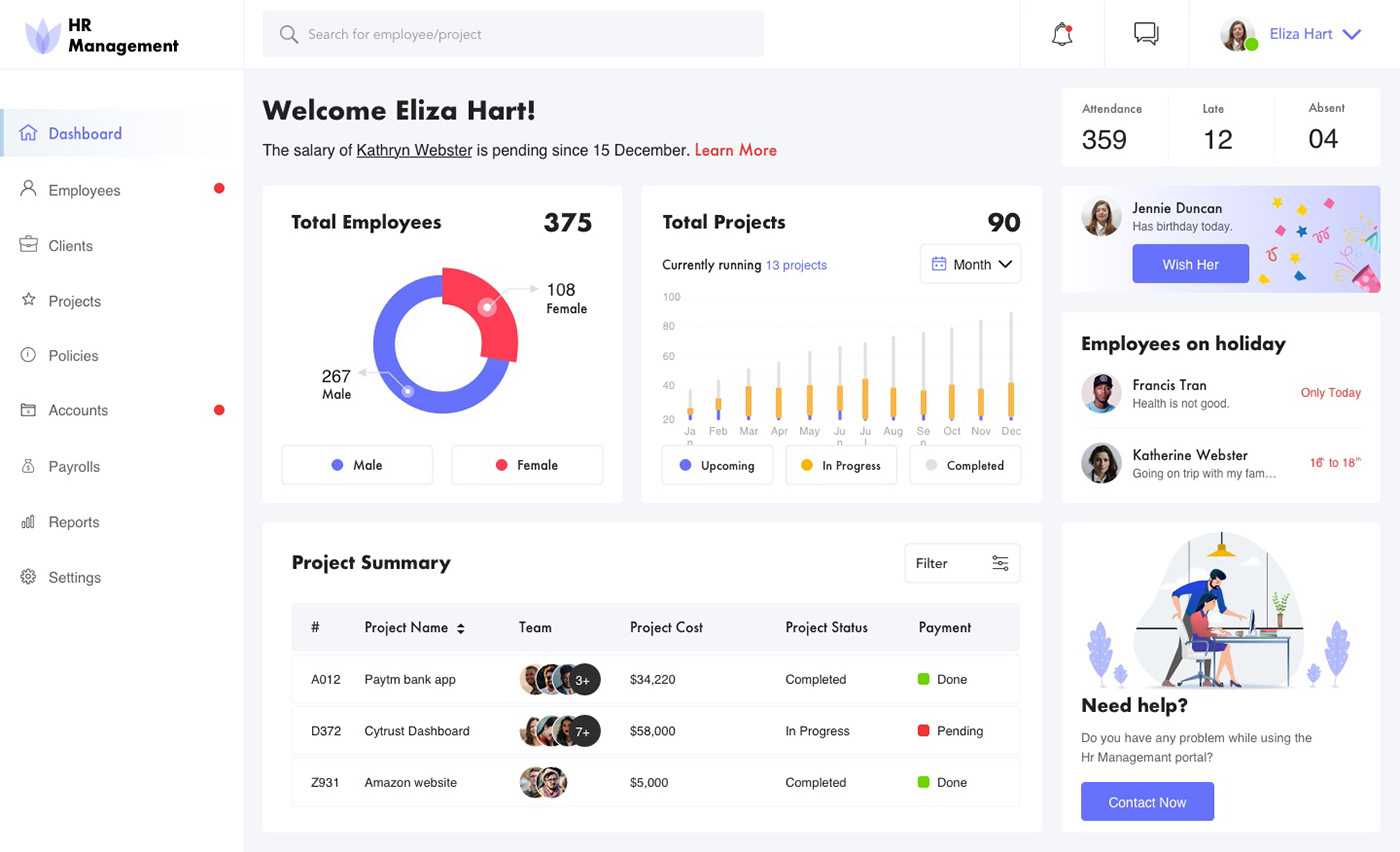
Task: Toggle the Male legend in employees chart
Action: pyautogui.click(x=357, y=465)
